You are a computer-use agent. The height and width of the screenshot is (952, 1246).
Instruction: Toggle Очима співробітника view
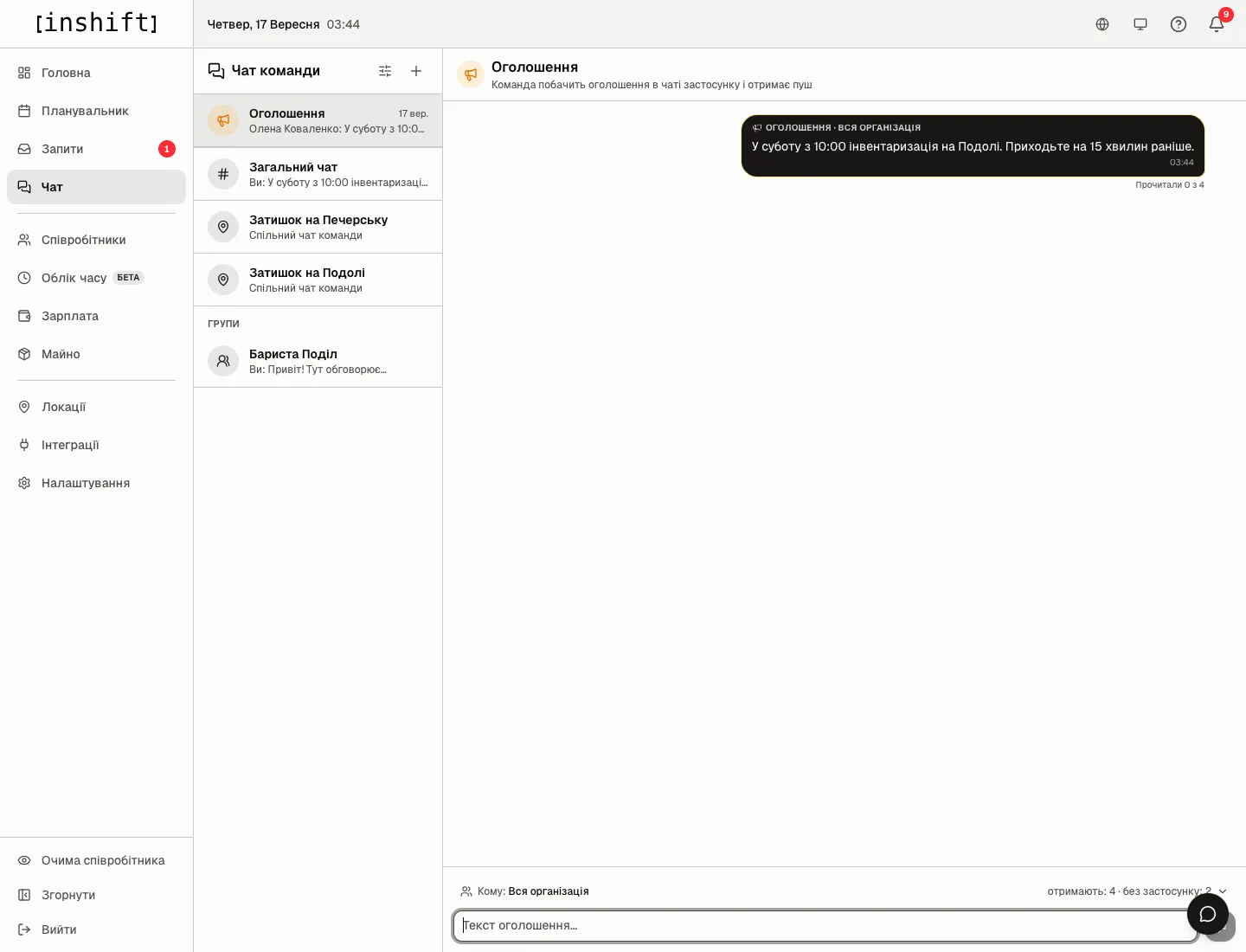coord(96,860)
